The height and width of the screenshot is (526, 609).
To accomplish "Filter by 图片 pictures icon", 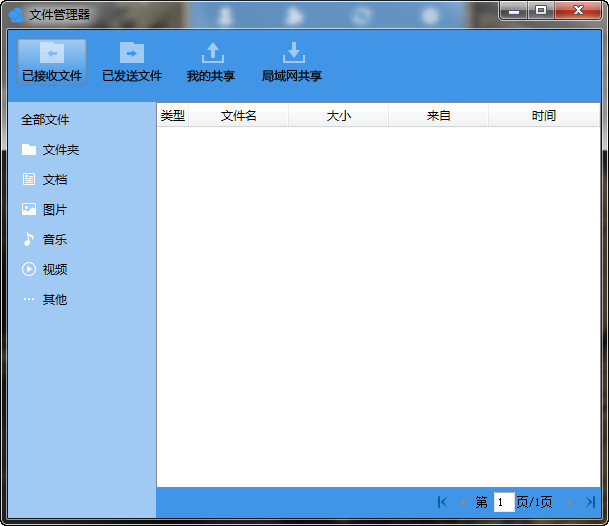I will [x=29, y=210].
